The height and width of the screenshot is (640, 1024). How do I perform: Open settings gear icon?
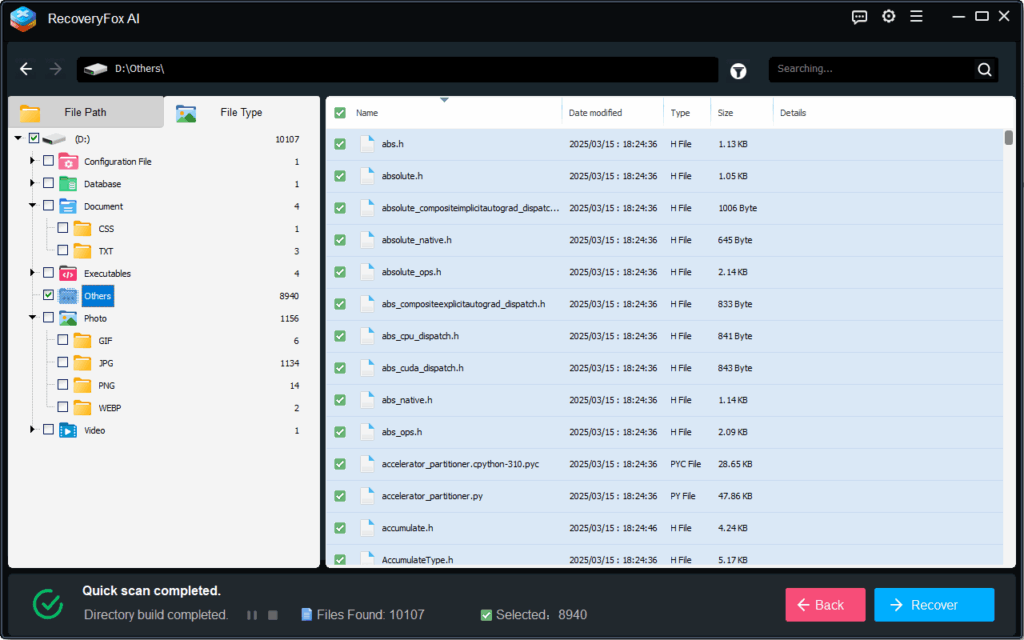pos(889,16)
